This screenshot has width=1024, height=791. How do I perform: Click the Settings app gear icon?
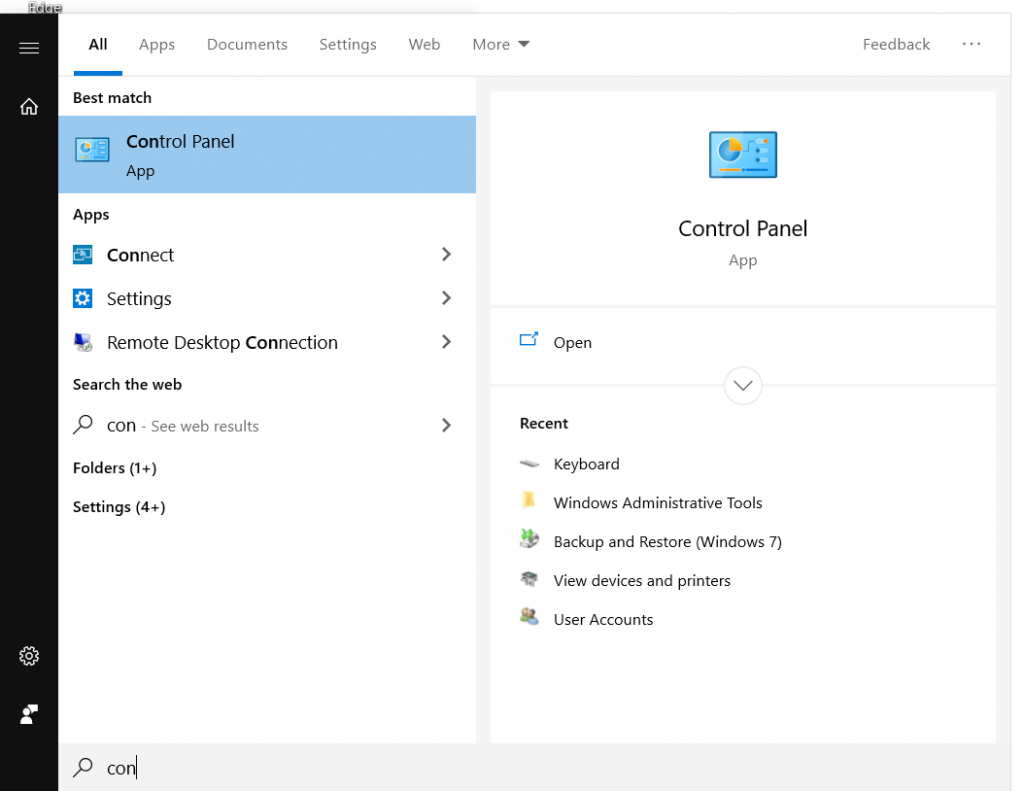(x=82, y=299)
